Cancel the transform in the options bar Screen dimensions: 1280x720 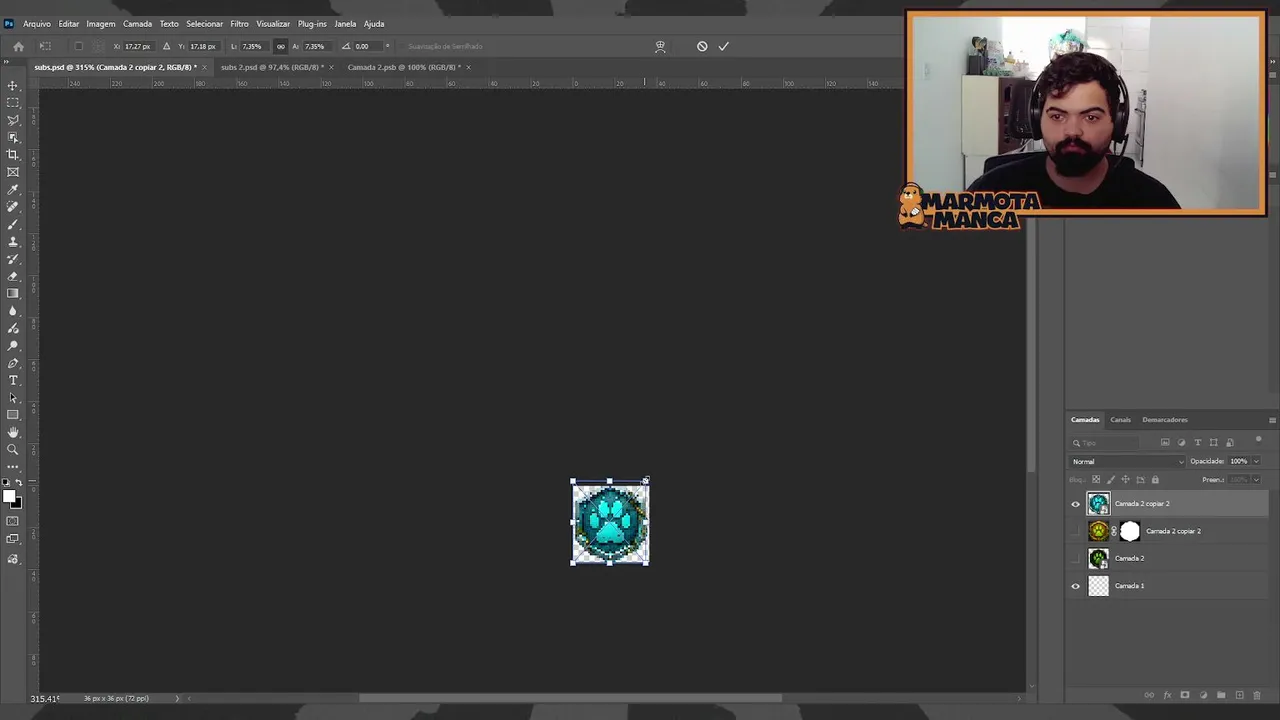click(702, 46)
